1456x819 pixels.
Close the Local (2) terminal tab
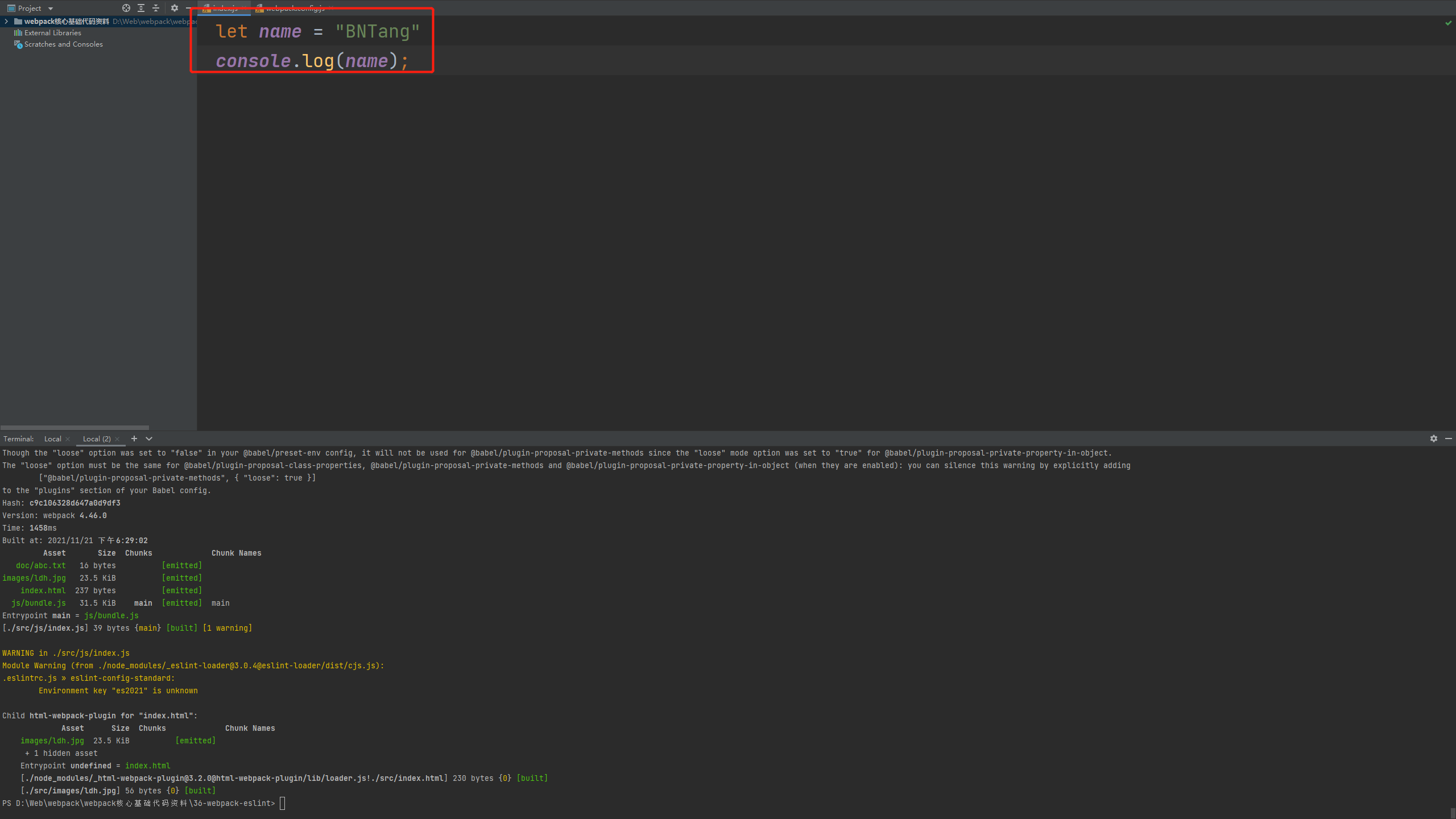117,439
